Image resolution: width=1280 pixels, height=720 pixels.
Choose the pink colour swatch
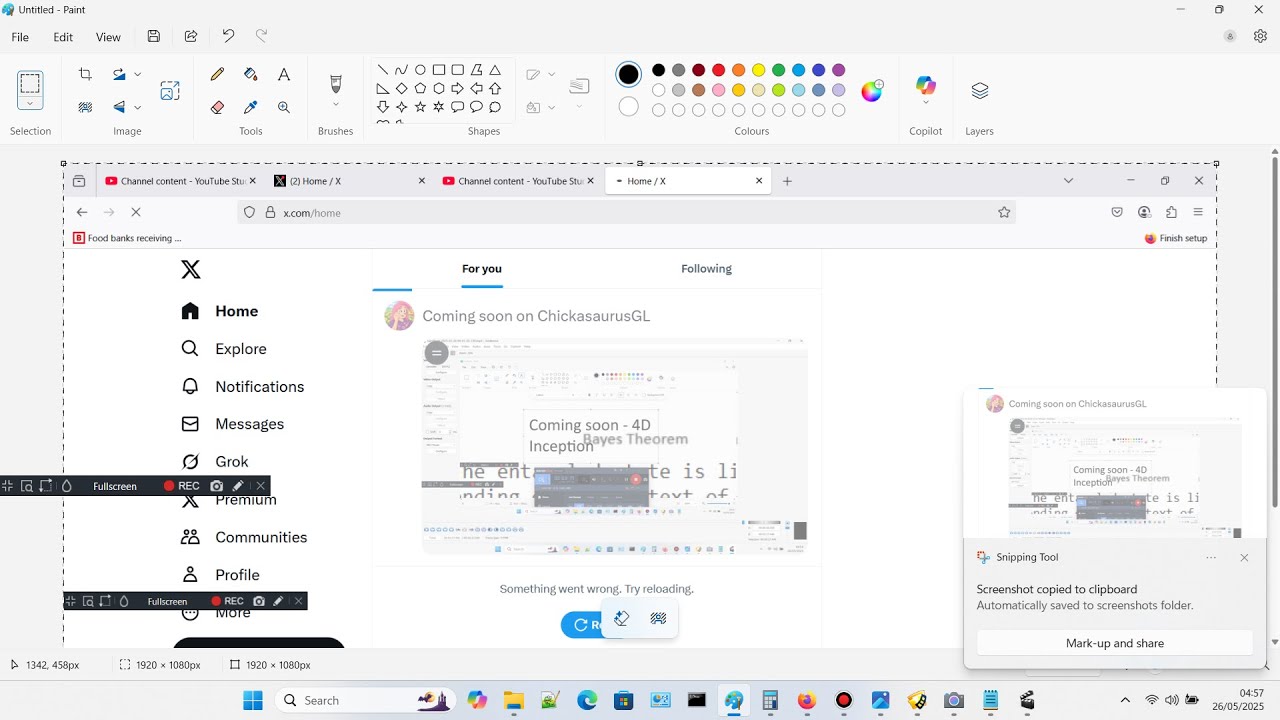(x=718, y=90)
